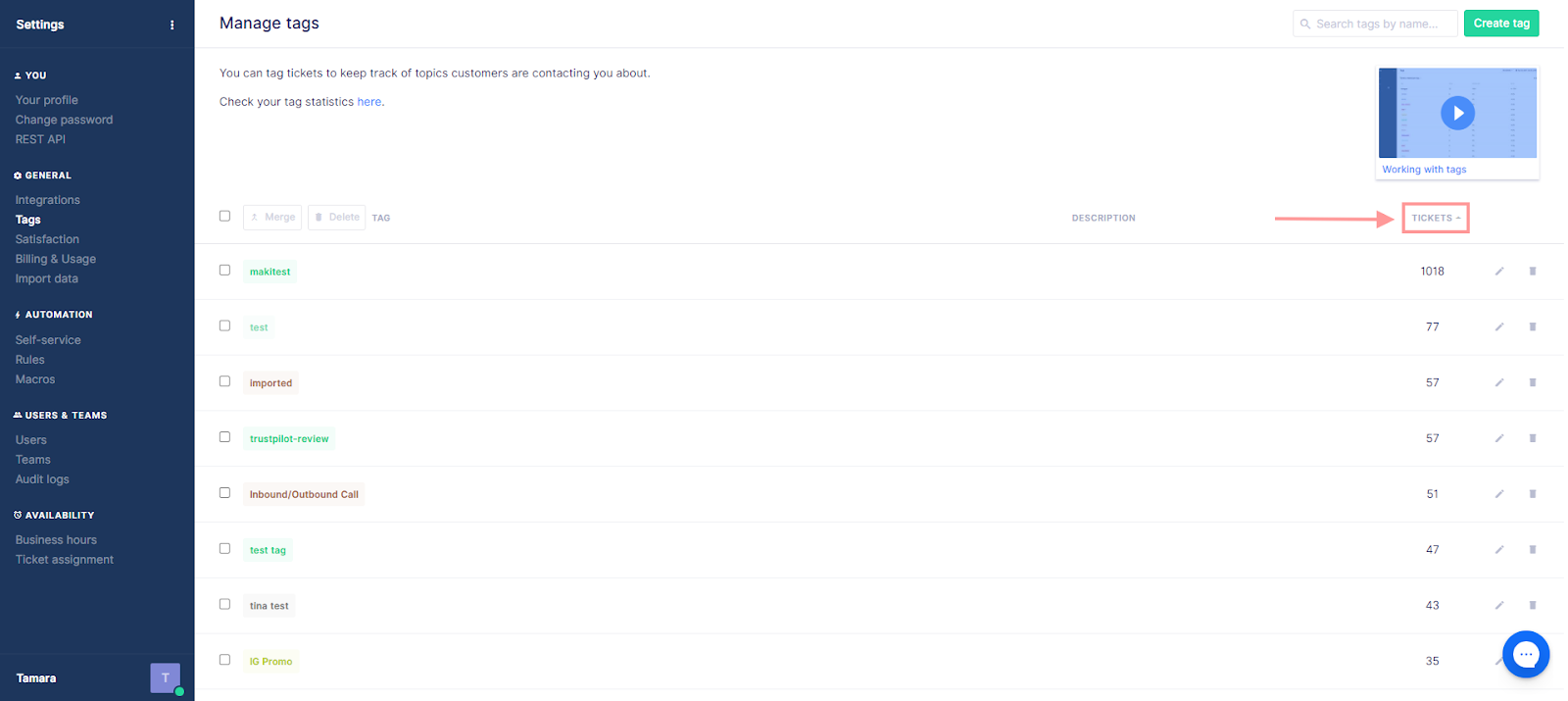This screenshot has height=701, width=1568.
Task: Check the tina test checkbox
Action: click(224, 604)
